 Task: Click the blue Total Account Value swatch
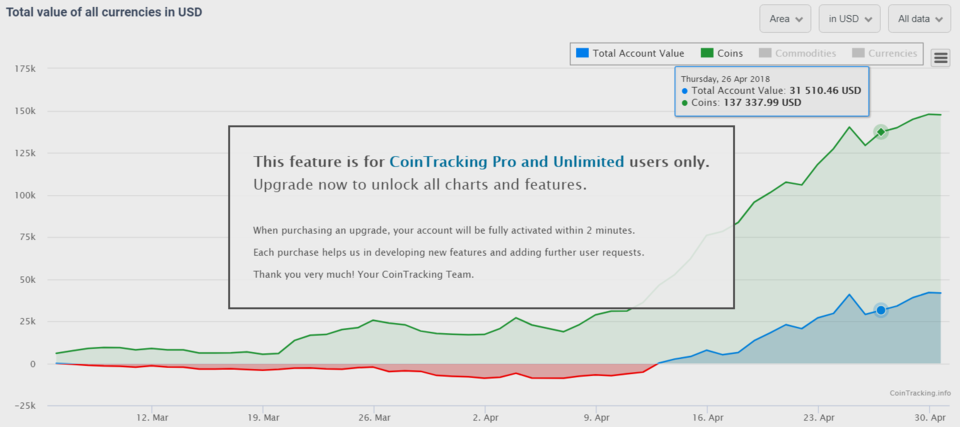[582, 53]
